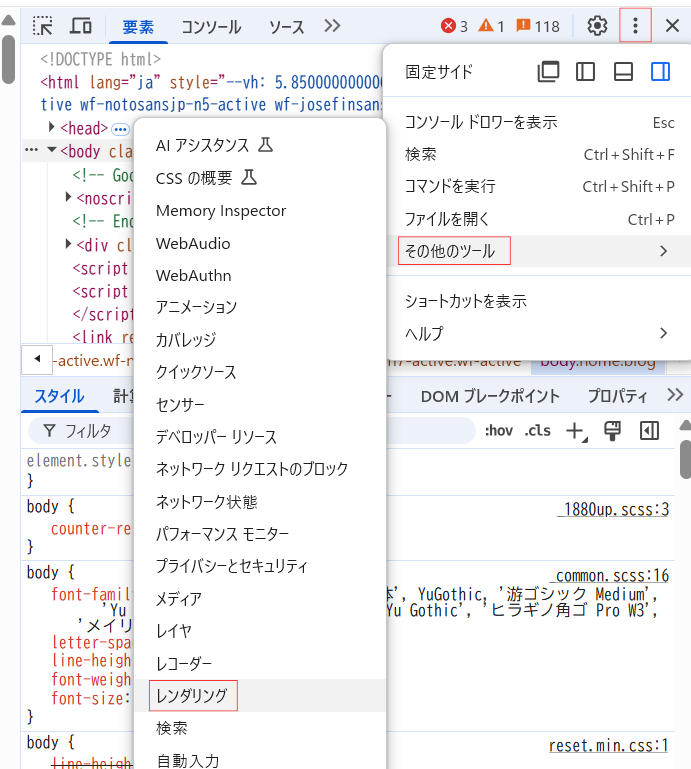The width and height of the screenshot is (691, 769).
Task: Open カバレッジ tool
Action: (x=260, y=339)
